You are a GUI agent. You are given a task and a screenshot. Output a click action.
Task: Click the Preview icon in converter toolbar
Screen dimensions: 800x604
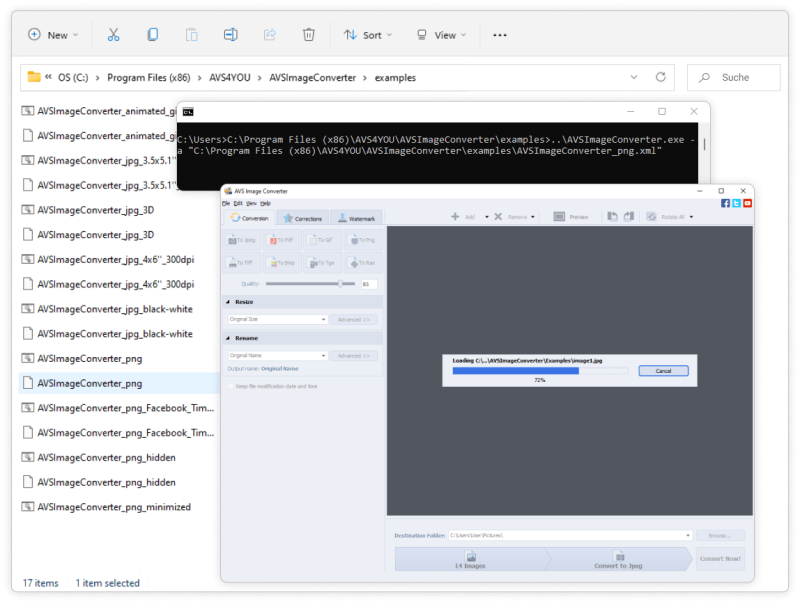[559, 217]
